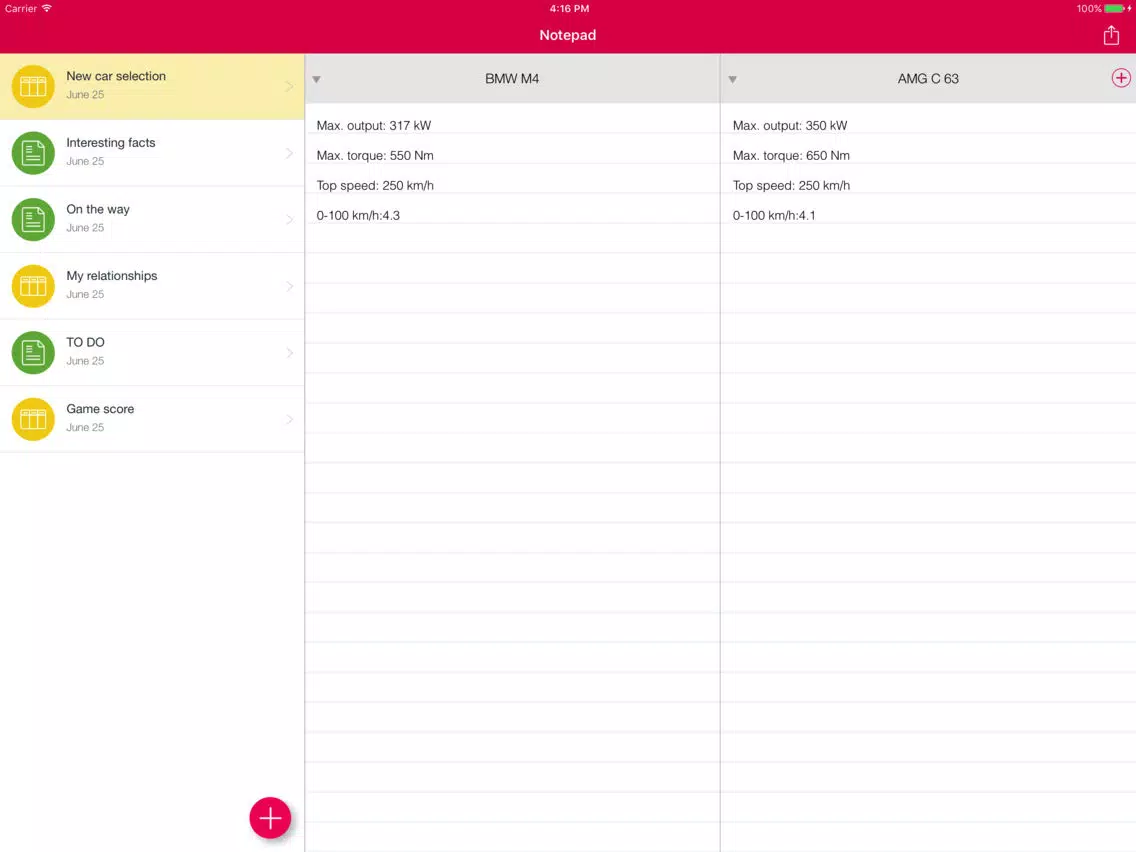Create a new note with red plus button
This screenshot has width=1136, height=852.
coord(270,818)
